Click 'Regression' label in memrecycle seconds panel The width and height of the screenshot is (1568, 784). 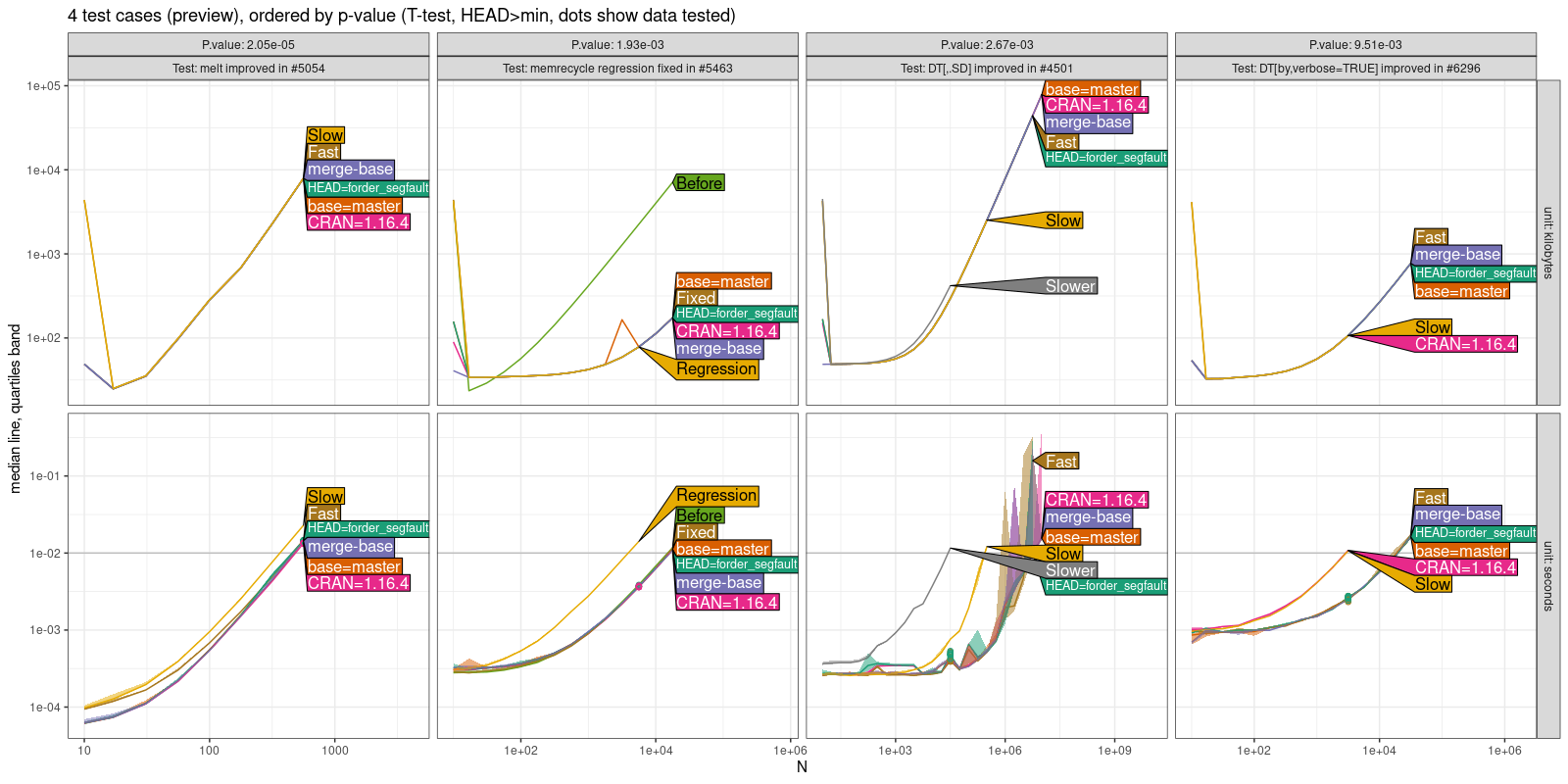click(x=716, y=496)
